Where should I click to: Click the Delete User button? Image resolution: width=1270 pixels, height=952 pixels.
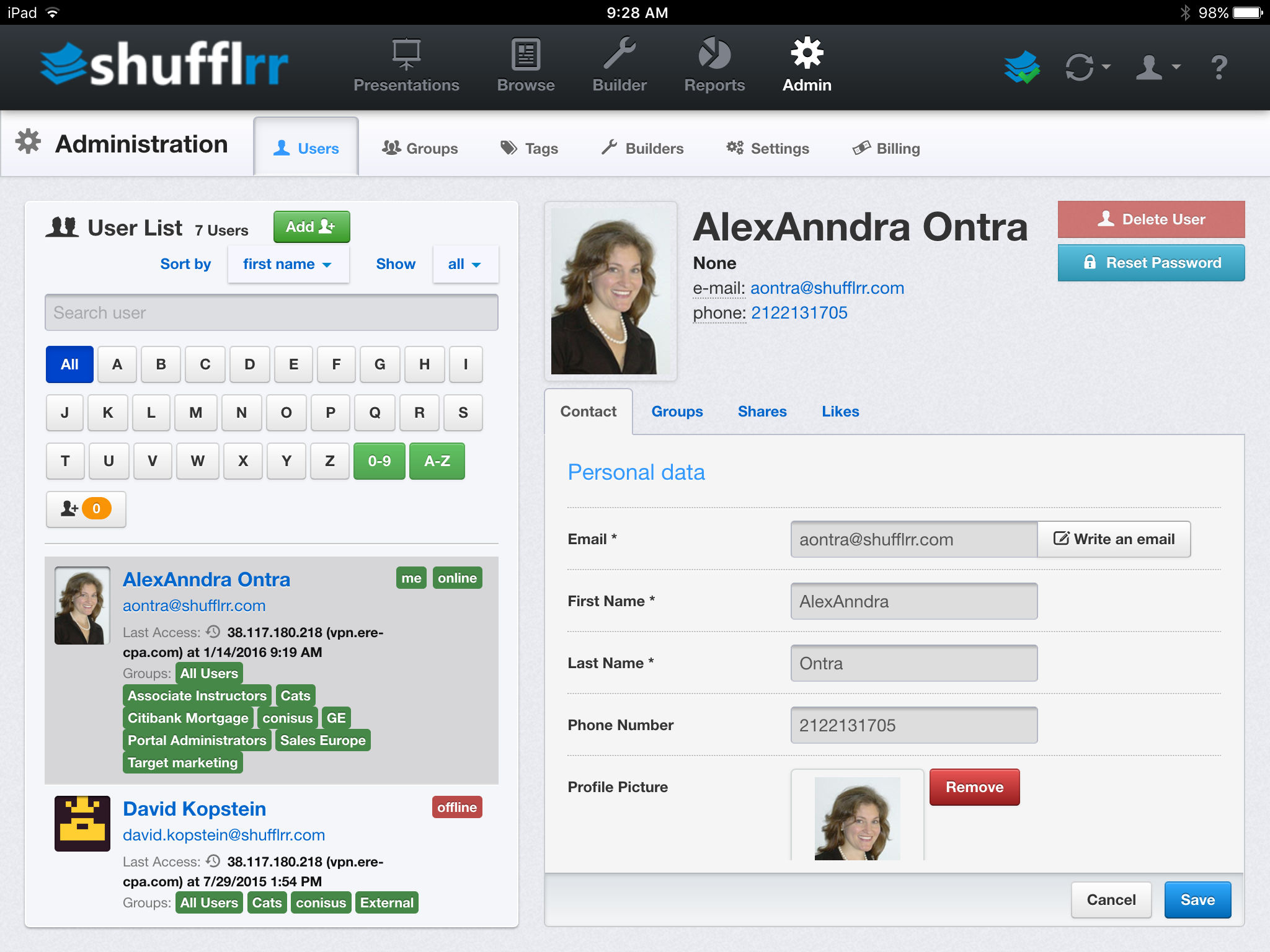(x=1151, y=219)
